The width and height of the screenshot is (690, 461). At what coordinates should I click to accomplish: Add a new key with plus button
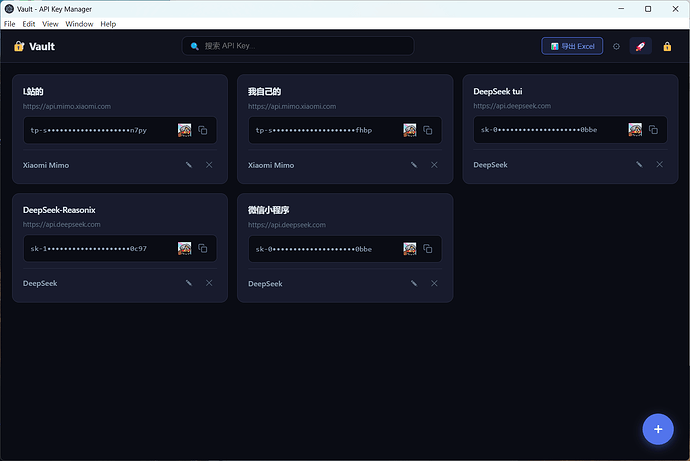(658, 429)
